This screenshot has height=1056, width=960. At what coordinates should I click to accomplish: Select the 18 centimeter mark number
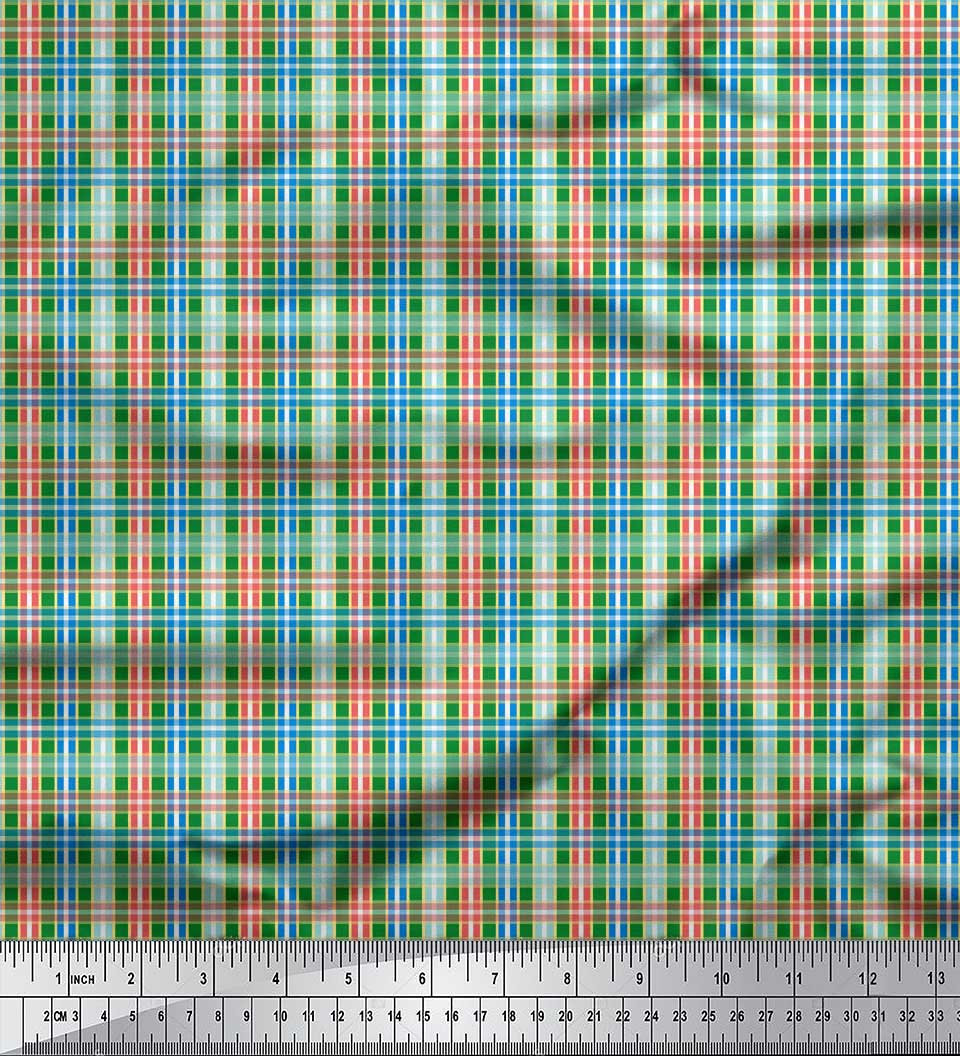click(x=508, y=1016)
